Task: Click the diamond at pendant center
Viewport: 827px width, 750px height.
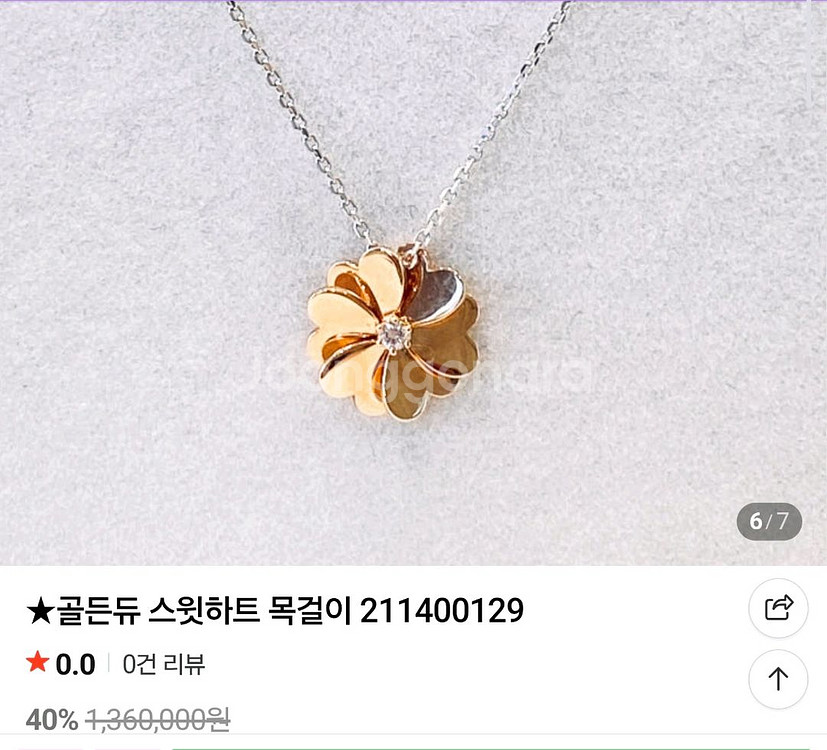Action: point(394,332)
